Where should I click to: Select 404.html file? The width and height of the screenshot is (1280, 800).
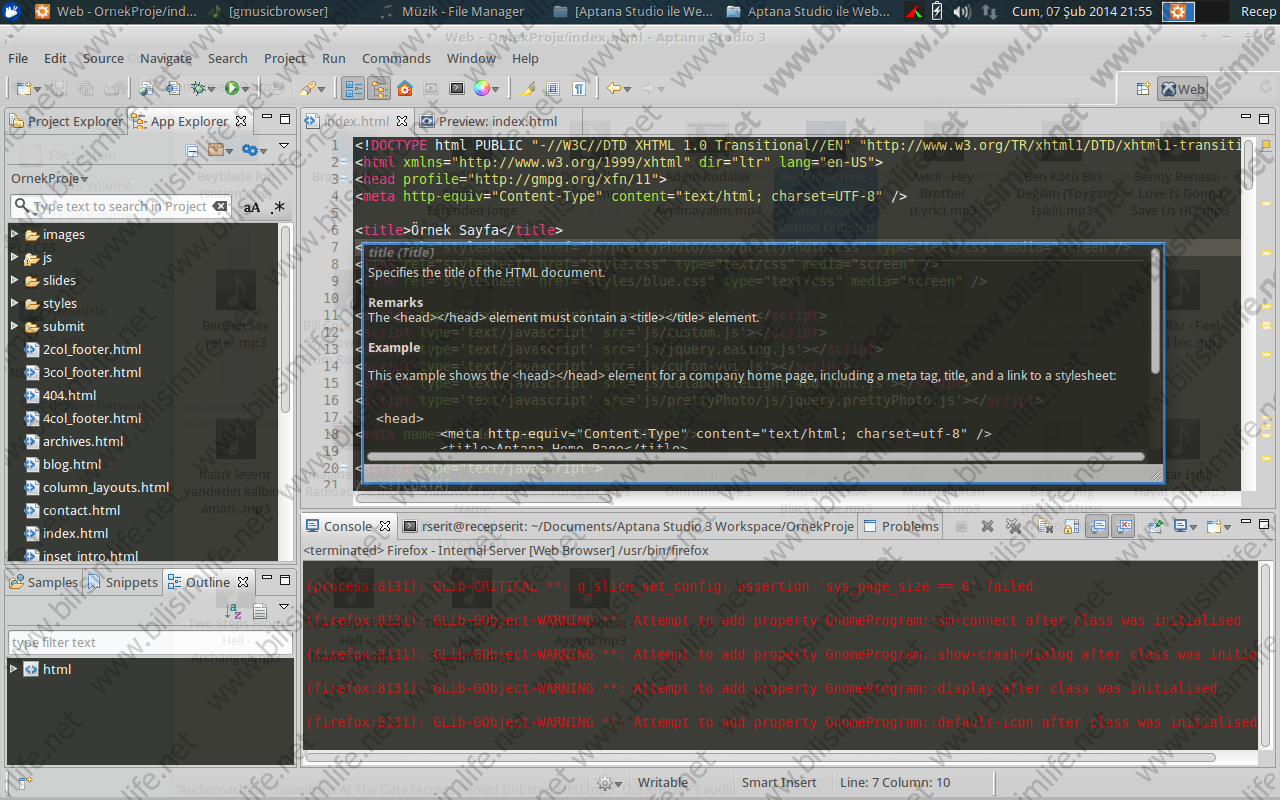click(69, 395)
